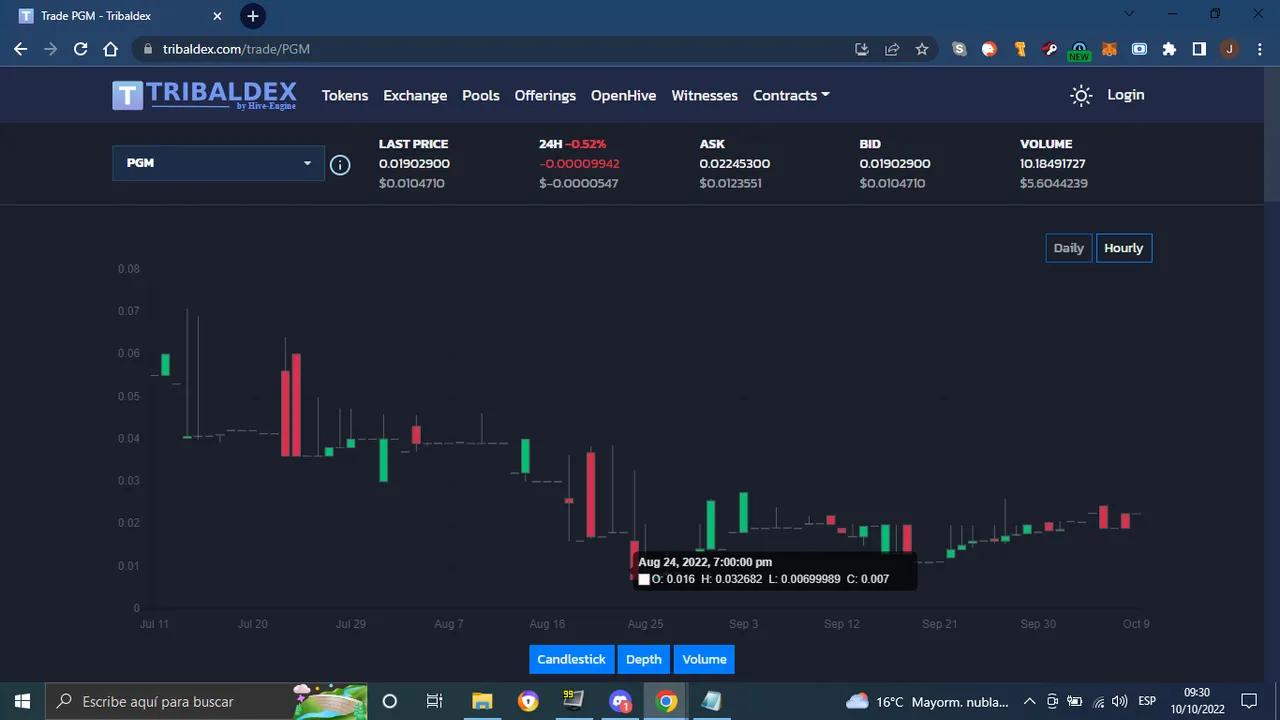Image resolution: width=1280 pixels, height=720 pixels.
Task: Open the notification center
Action: (x=1249, y=701)
